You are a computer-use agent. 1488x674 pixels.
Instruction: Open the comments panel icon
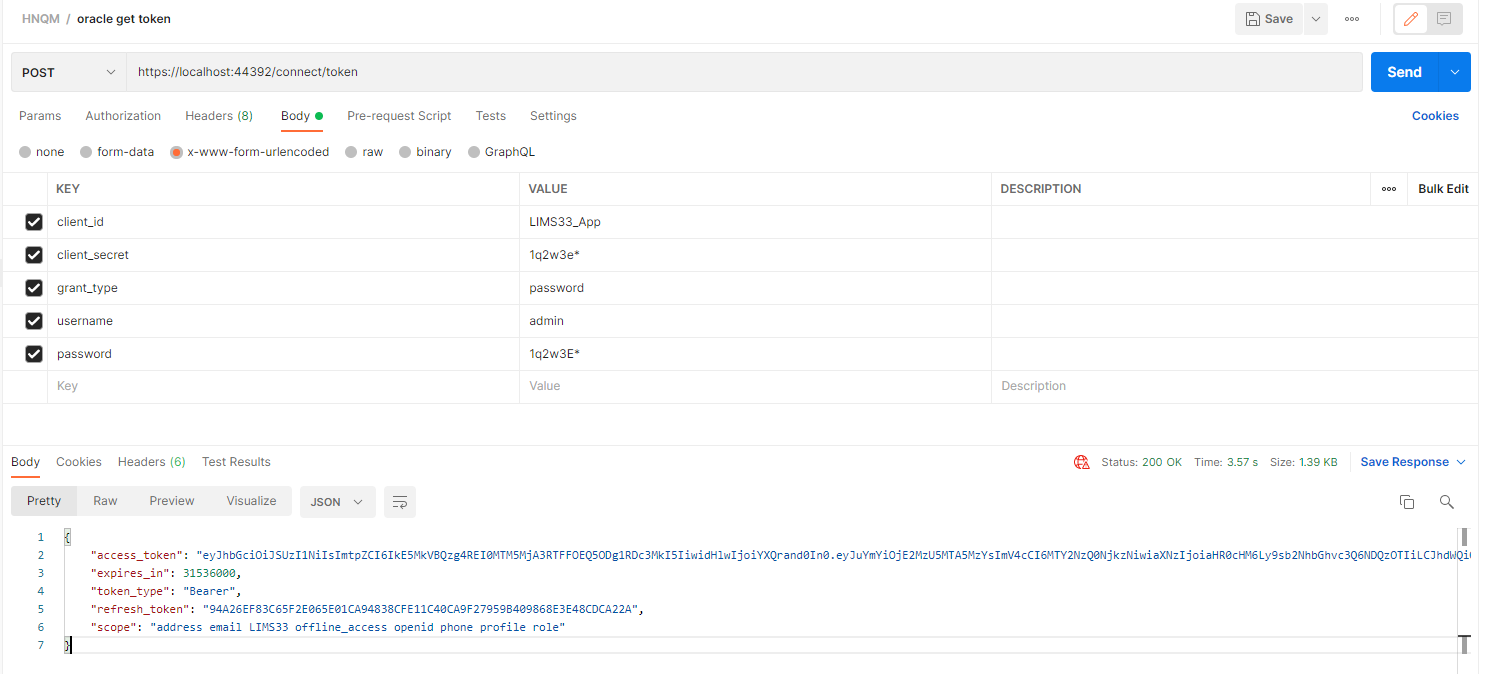coord(1443,18)
